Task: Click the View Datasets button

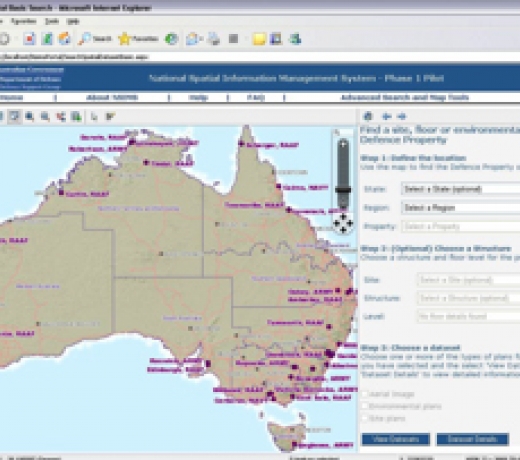Action: (396, 439)
